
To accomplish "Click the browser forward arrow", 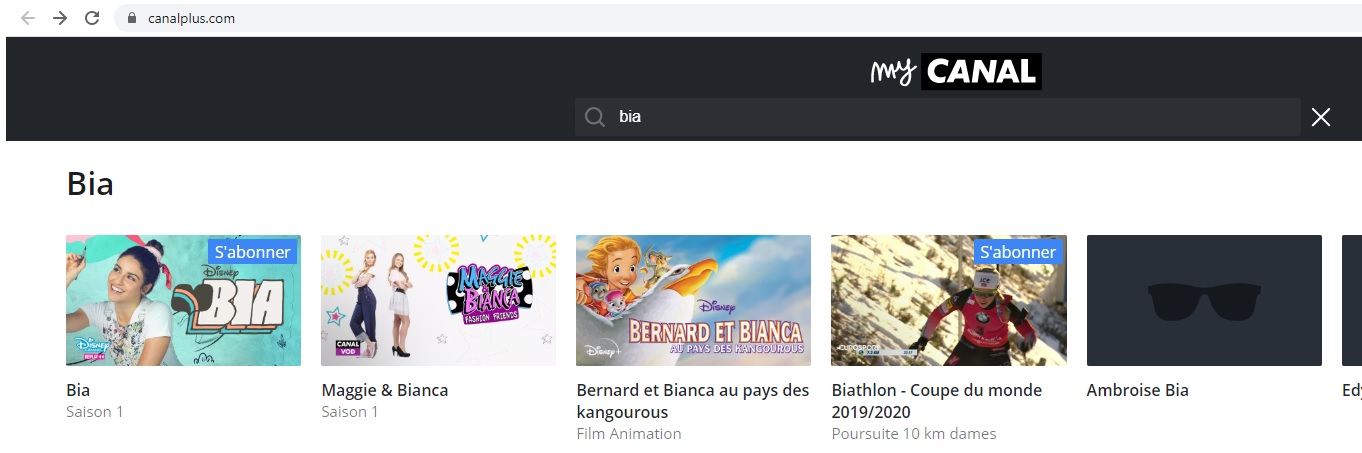I will [x=60, y=18].
